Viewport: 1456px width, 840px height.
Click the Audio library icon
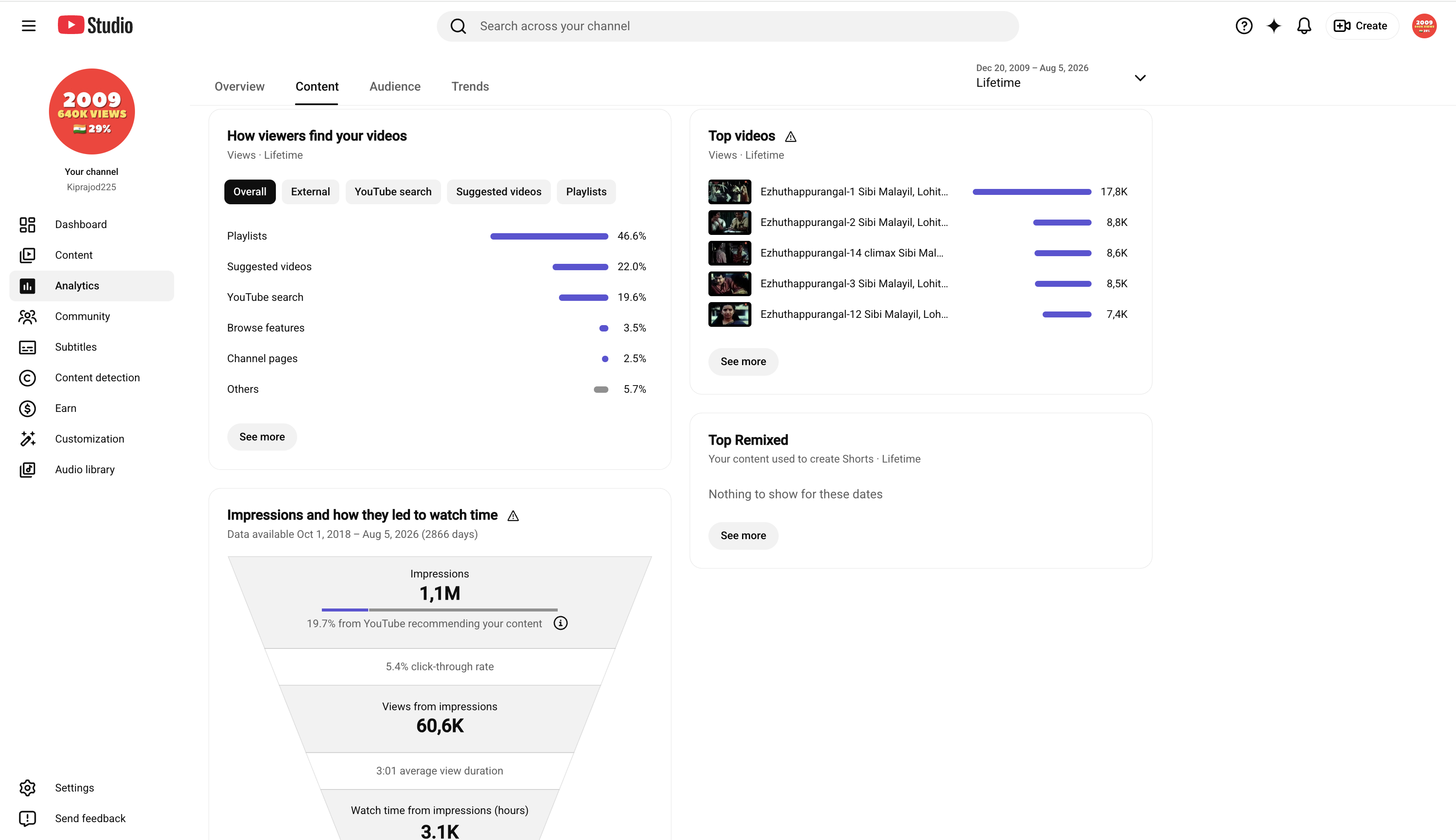pos(27,469)
